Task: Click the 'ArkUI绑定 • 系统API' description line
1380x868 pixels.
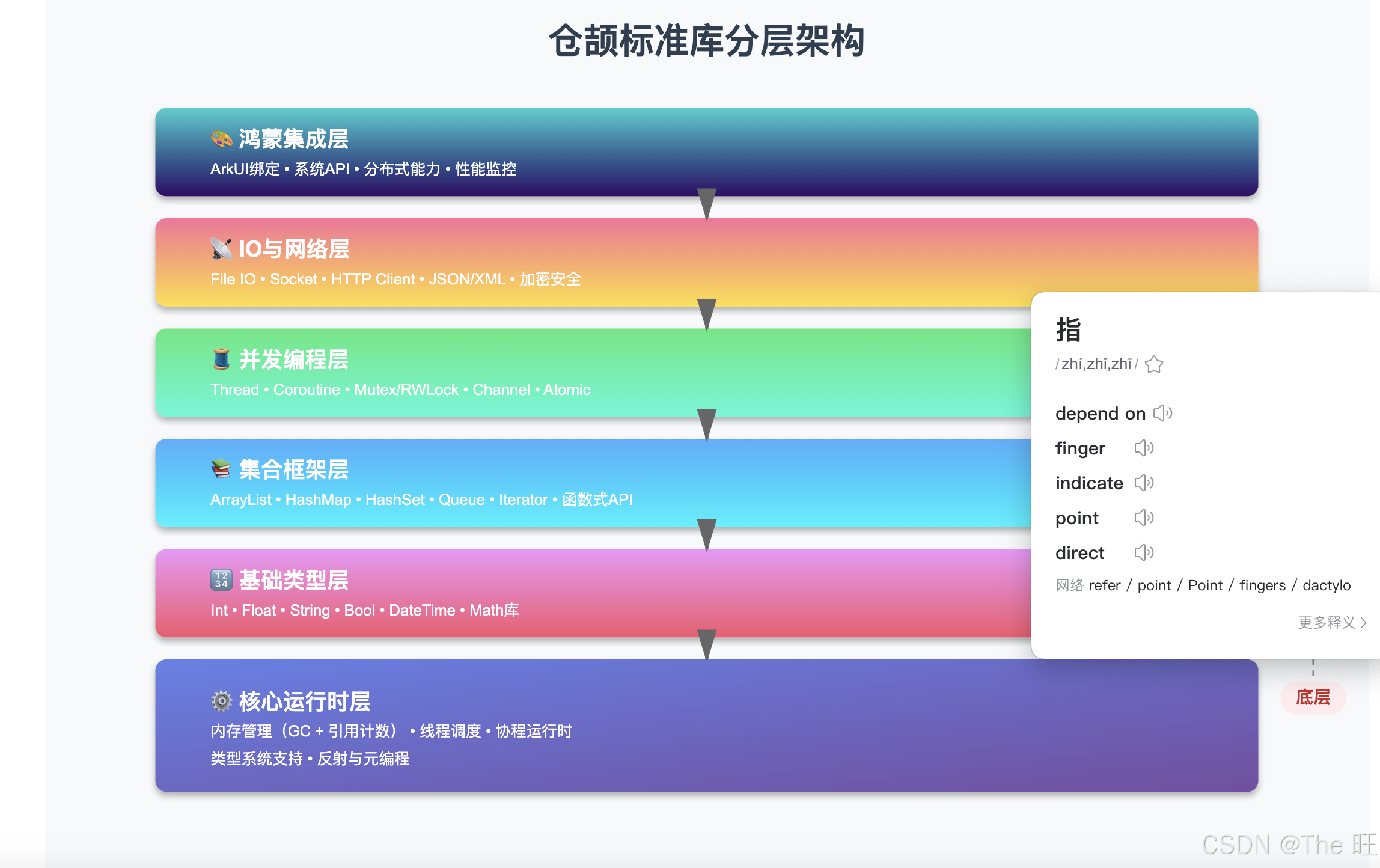Action: pyautogui.click(x=364, y=169)
